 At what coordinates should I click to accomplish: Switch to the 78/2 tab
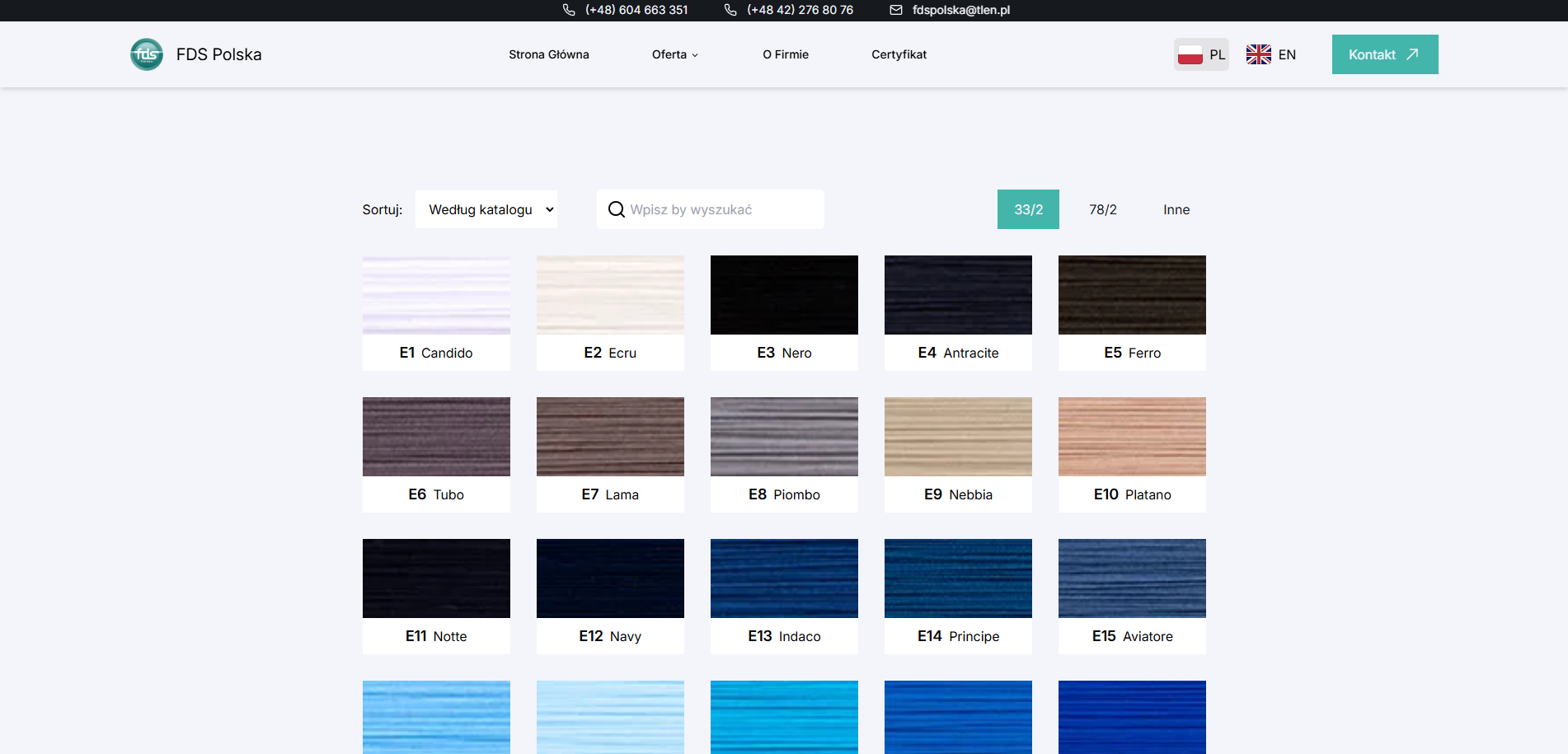coord(1103,209)
